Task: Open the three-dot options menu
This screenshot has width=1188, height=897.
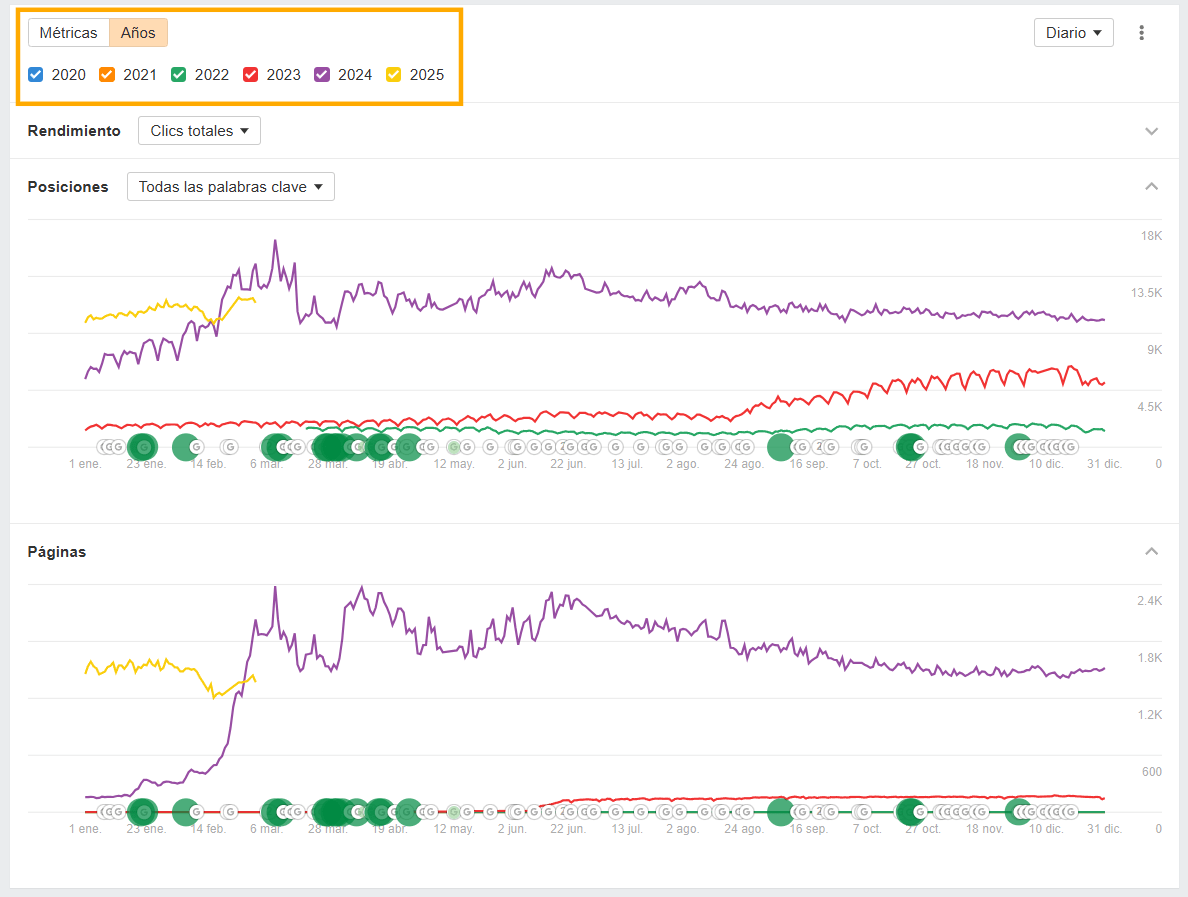Action: (x=1142, y=33)
